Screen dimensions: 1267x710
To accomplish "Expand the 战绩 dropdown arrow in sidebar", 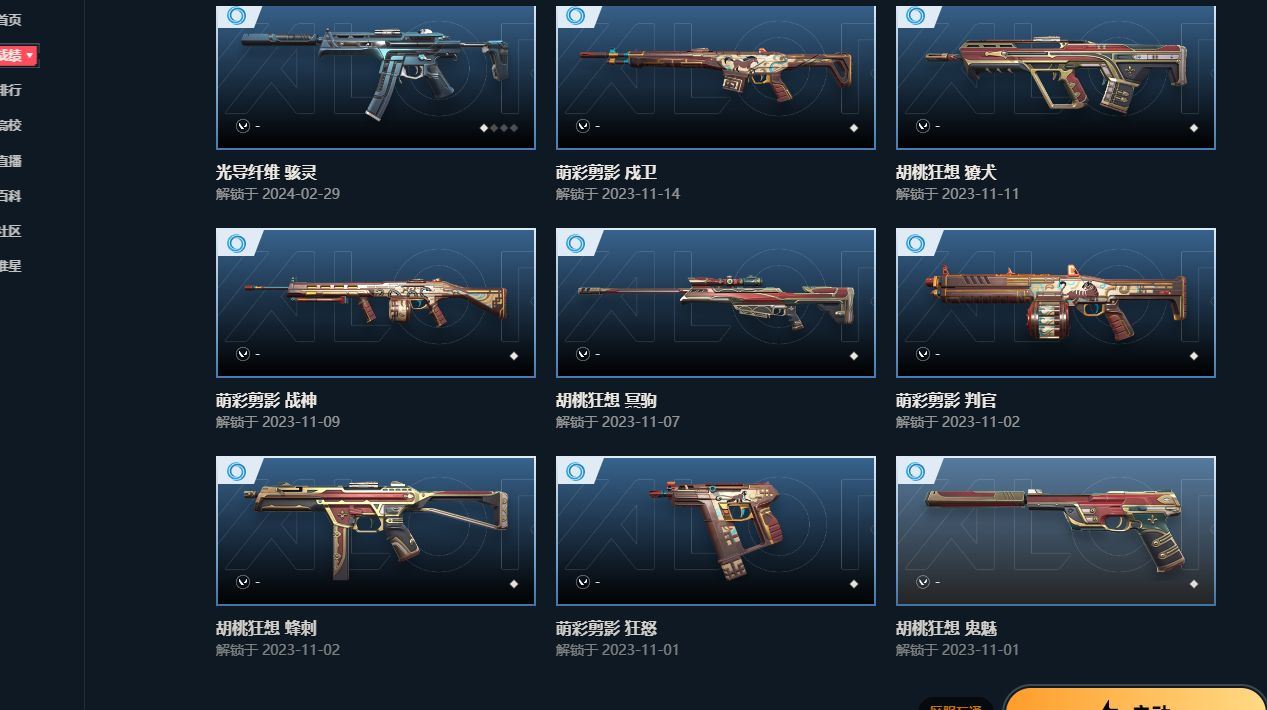I will point(30,55).
